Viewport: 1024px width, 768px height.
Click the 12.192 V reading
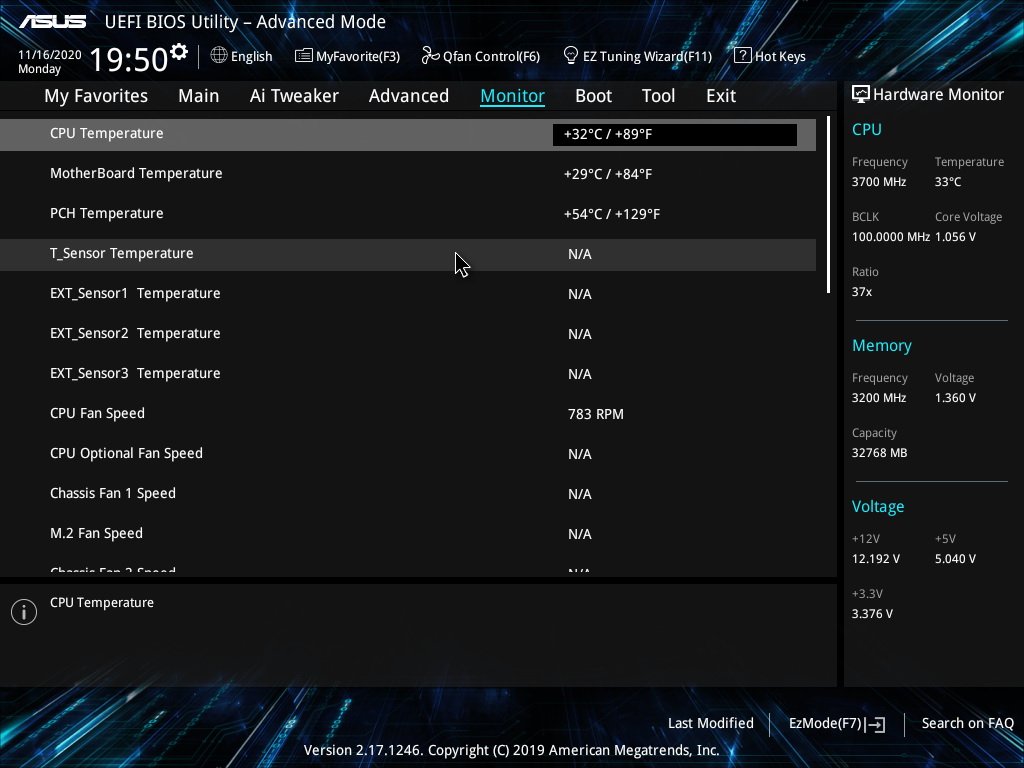[x=876, y=559]
